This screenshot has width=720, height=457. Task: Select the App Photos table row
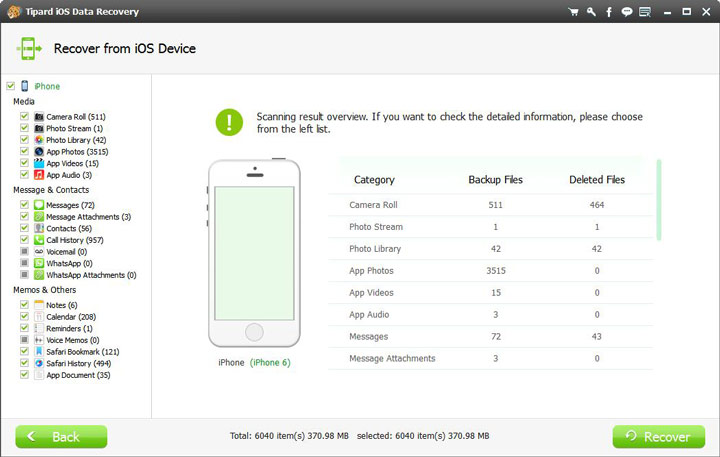point(490,271)
